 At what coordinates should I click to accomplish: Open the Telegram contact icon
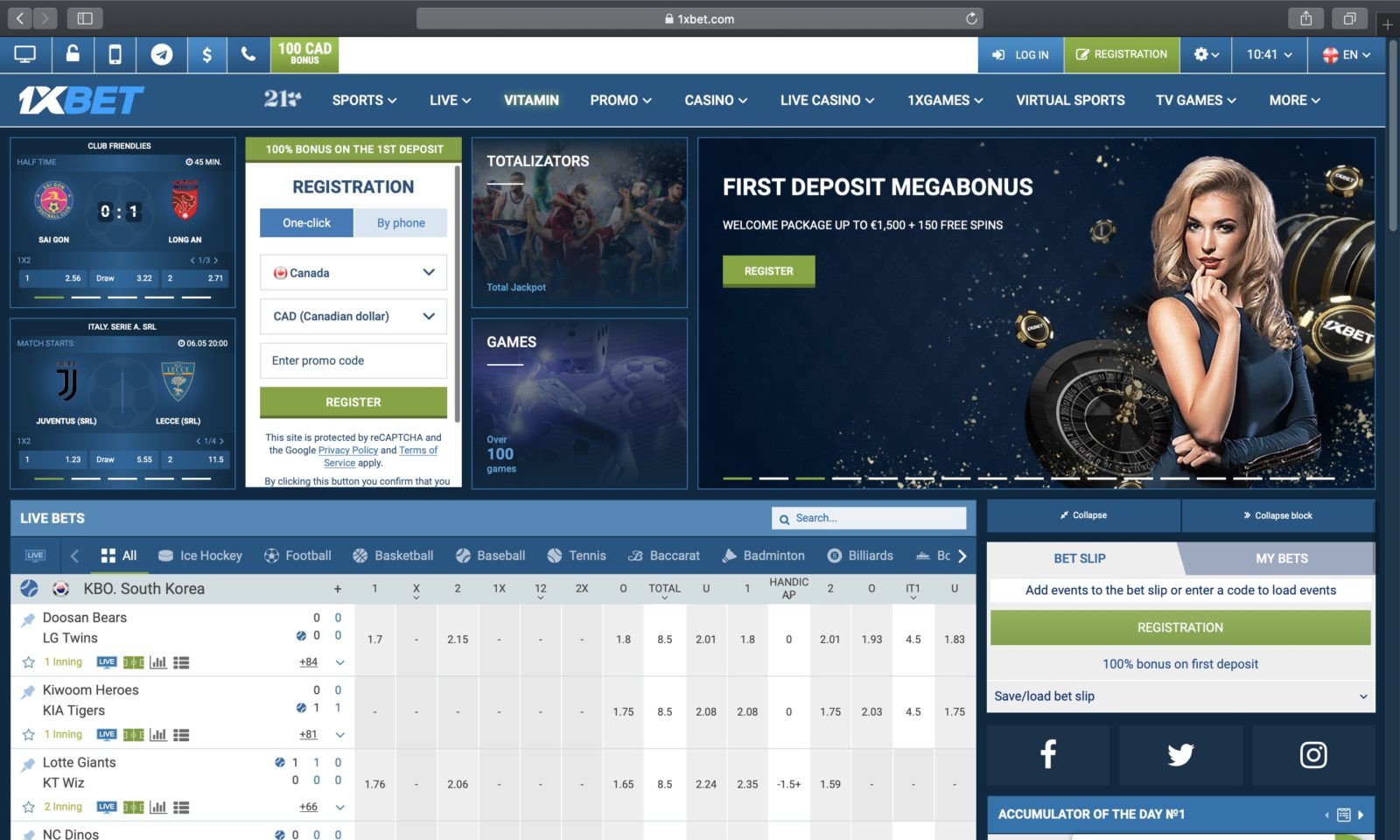(x=161, y=54)
